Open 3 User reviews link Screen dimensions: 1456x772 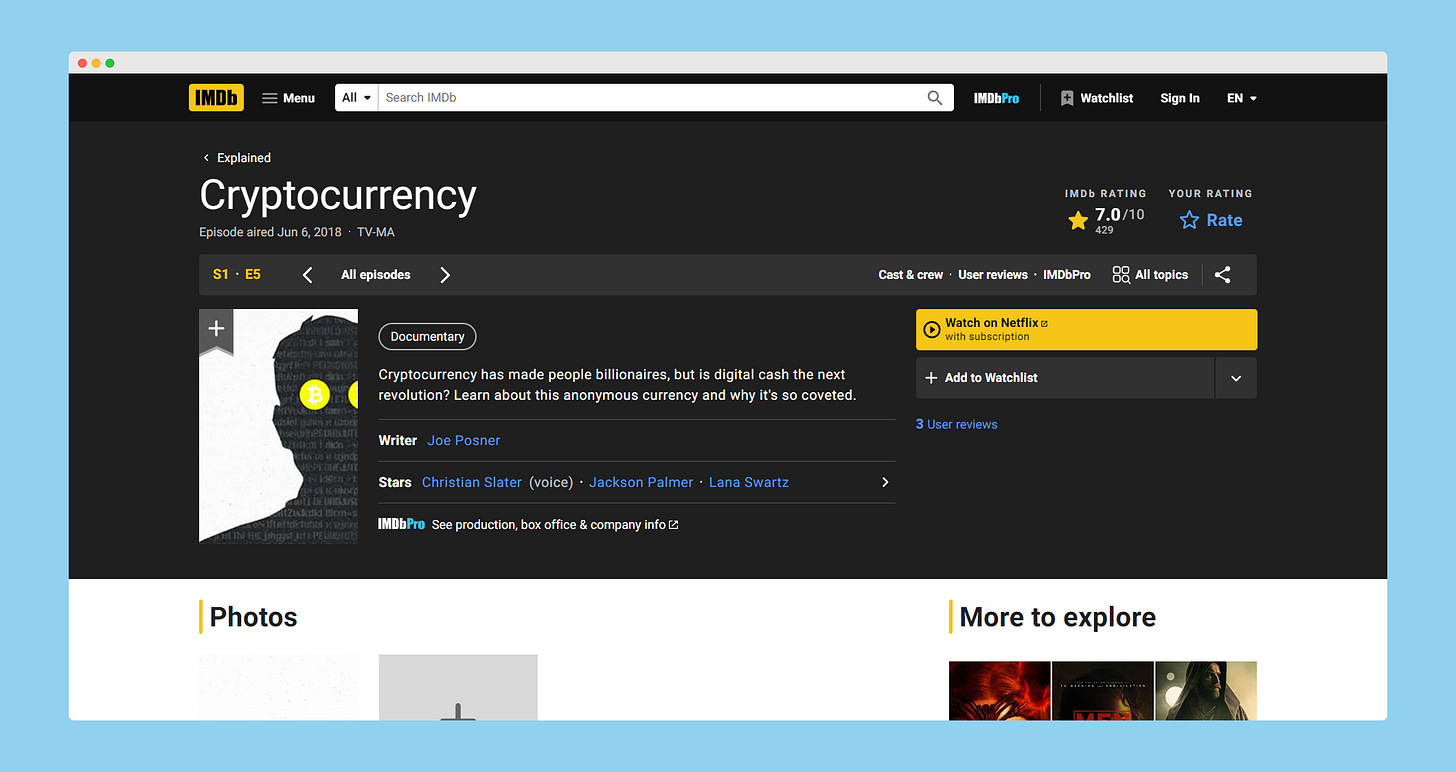[956, 425]
